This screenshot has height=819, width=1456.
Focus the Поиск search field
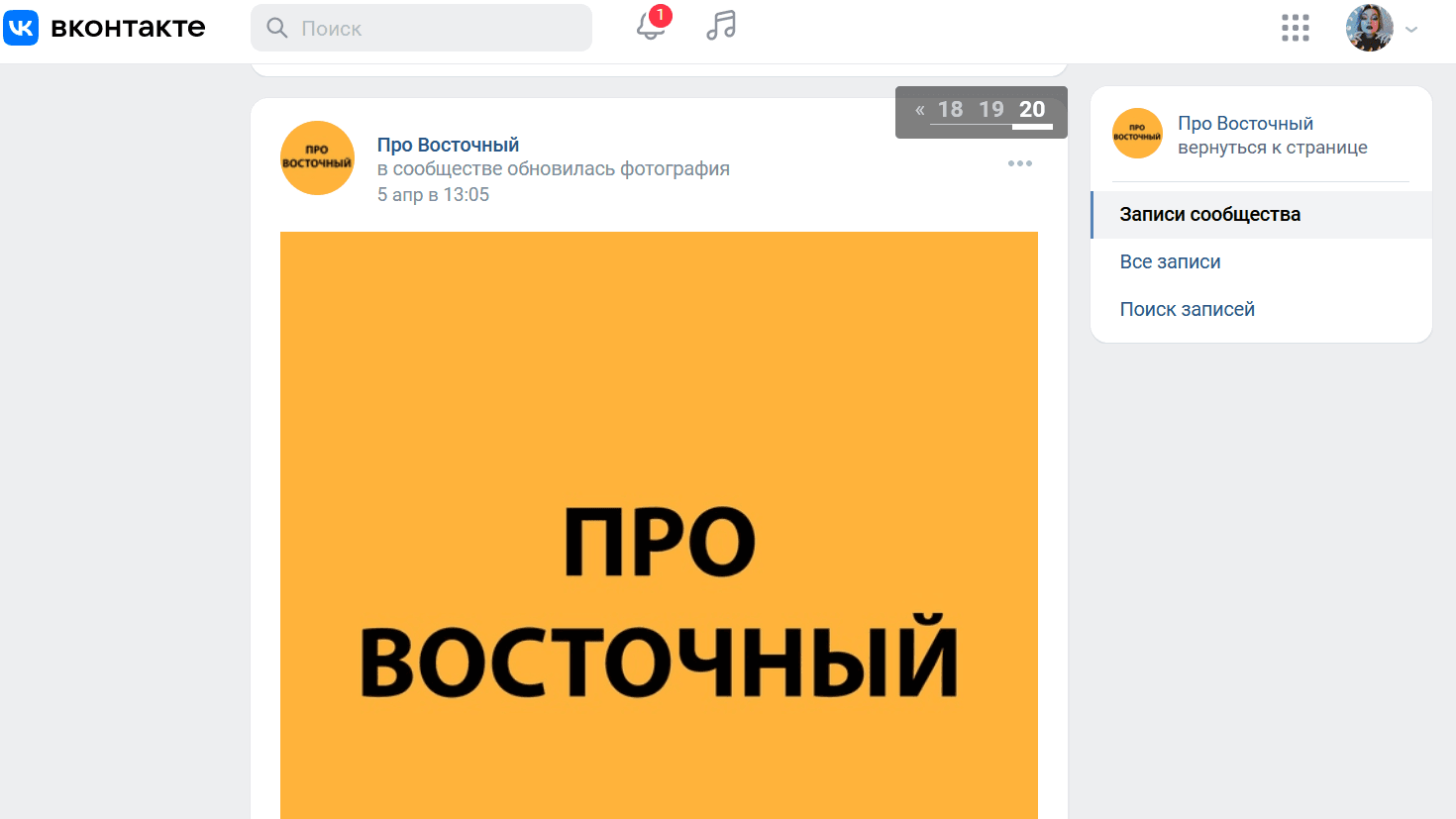[421, 28]
